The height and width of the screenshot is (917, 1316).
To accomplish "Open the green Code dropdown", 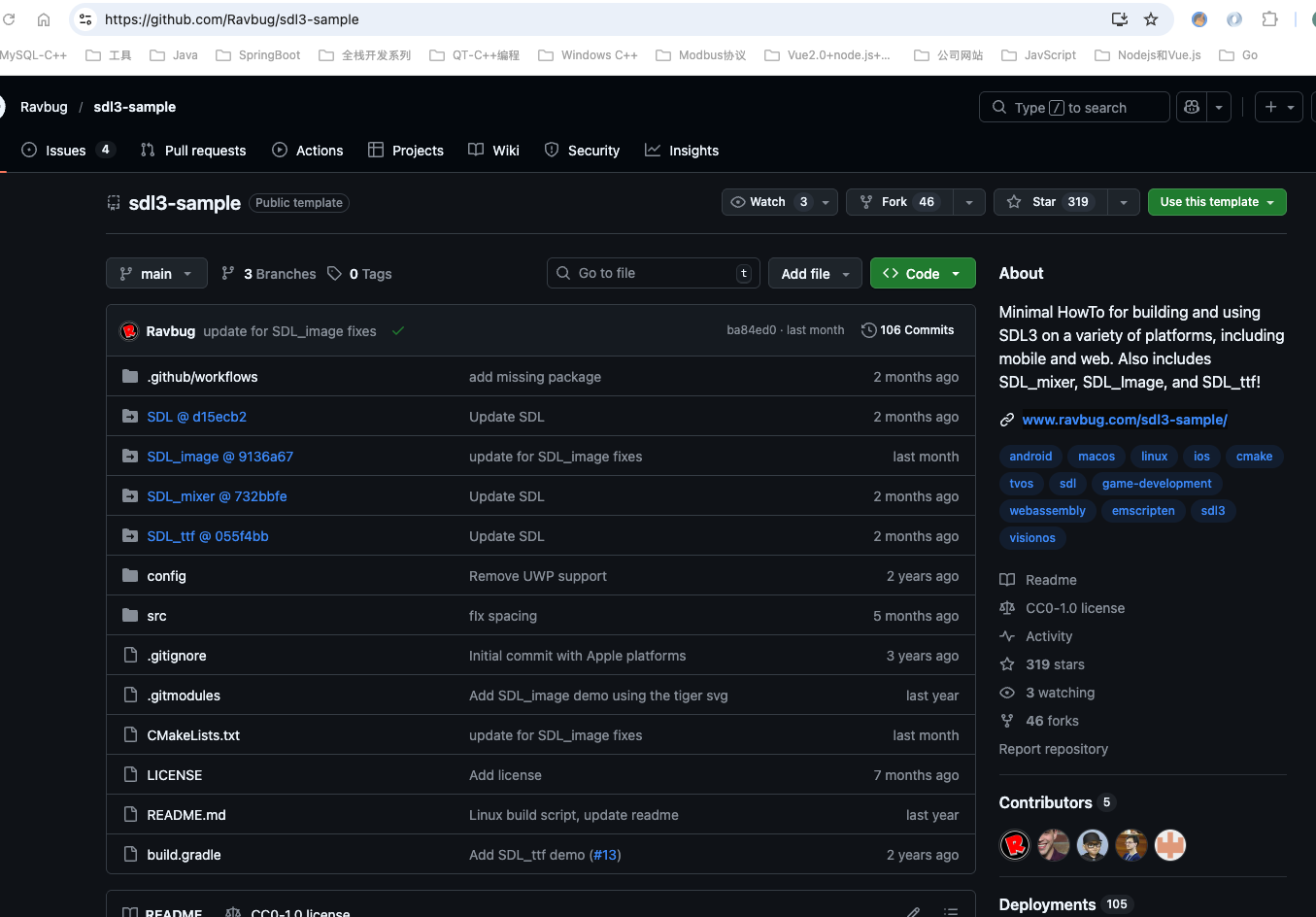I will (923, 274).
